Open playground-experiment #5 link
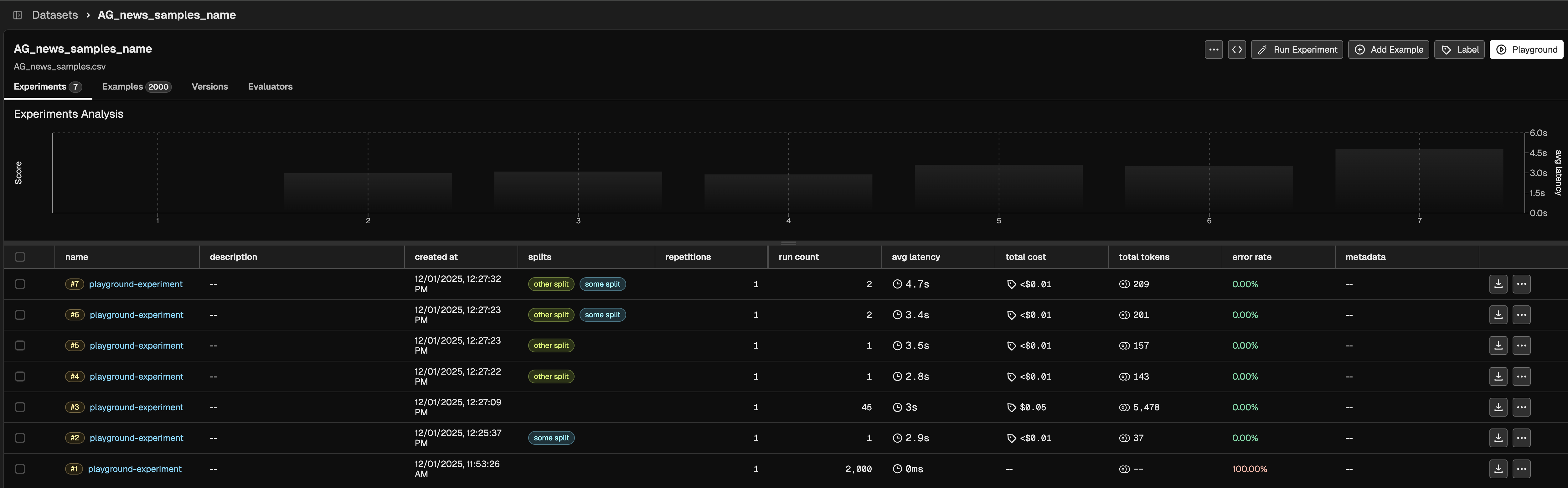This screenshot has width=1568, height=488. coord(136,345)
